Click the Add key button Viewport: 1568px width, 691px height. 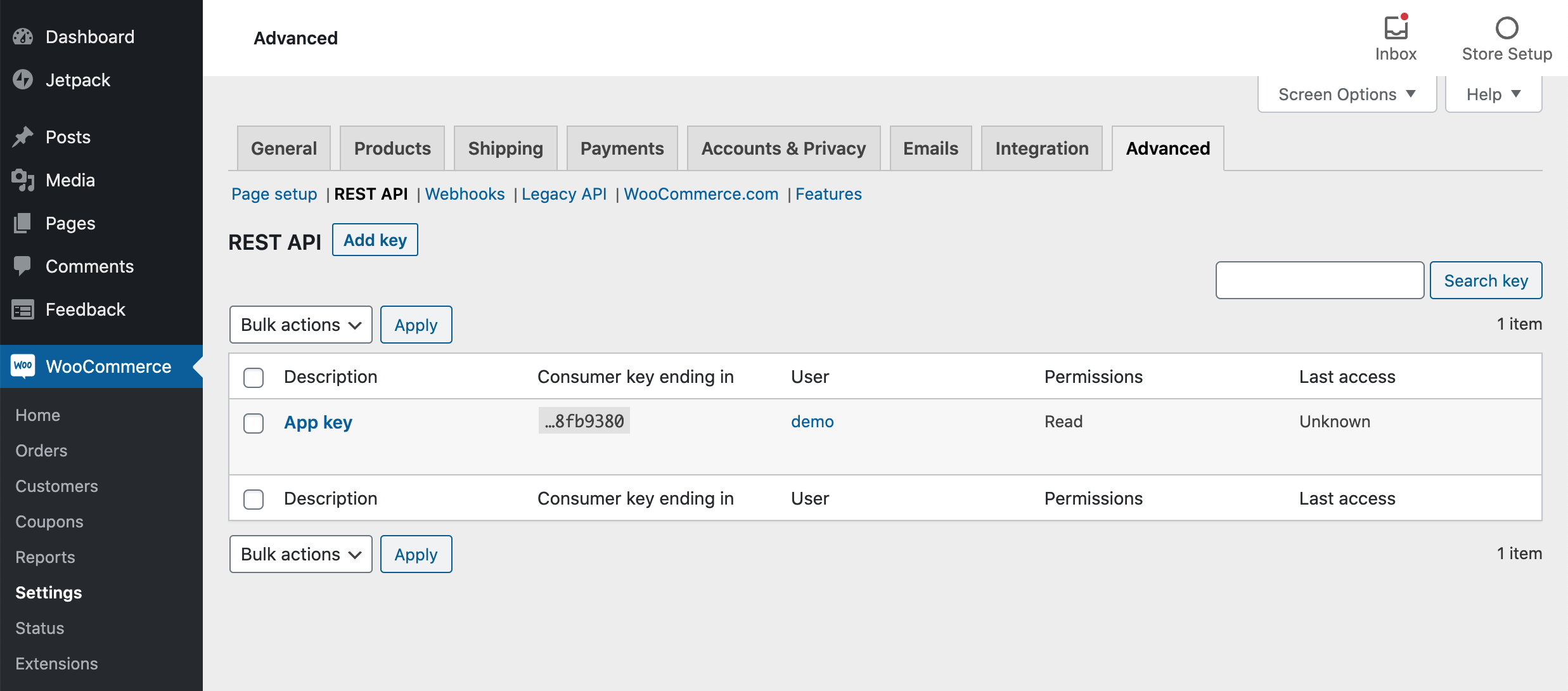click(375, 239)
